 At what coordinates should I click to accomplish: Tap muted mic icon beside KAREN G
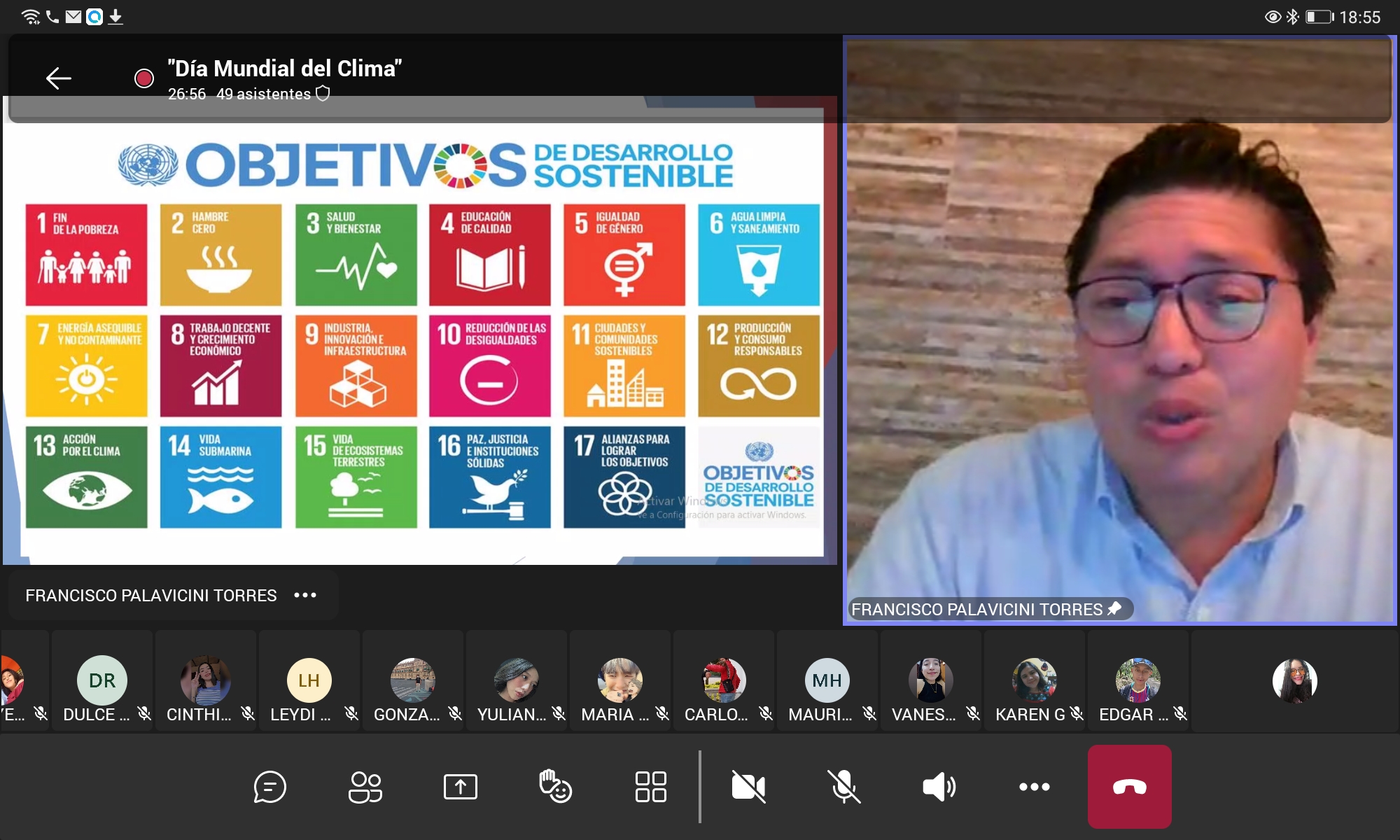click(1077, 713)
